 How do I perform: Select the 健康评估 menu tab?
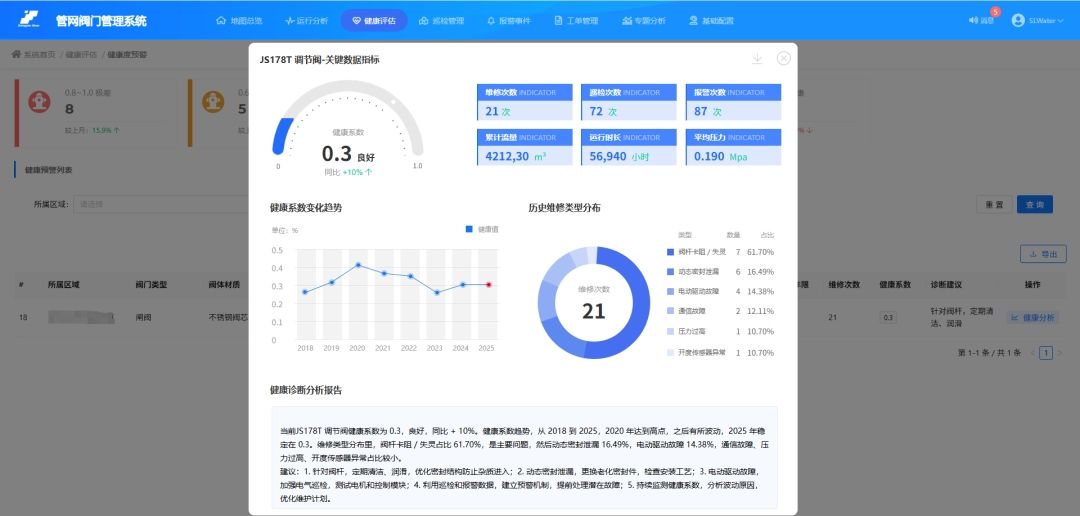pos(373,21)
